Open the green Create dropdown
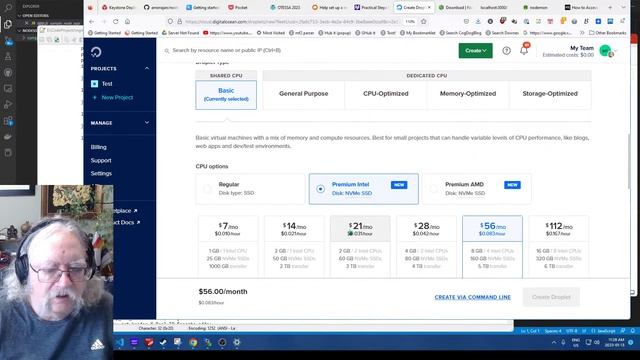Viewport: 640px width, 360px height. coord(476,51)
